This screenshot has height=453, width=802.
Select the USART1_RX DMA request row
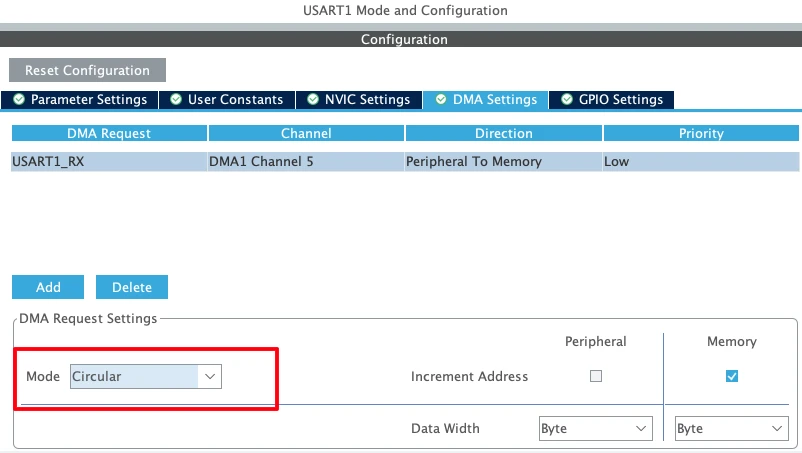(108, 161)
